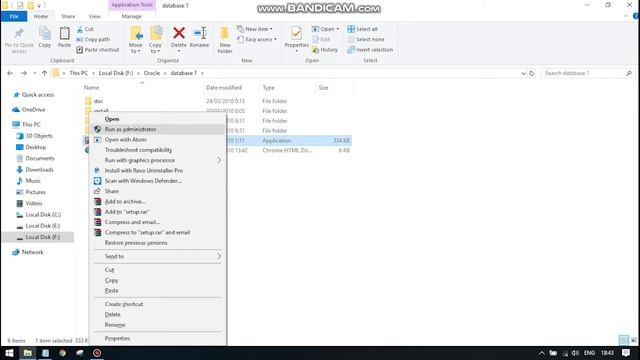Click Cut in the Clipboard group
The image size is (640, 360).
(85, 29)
